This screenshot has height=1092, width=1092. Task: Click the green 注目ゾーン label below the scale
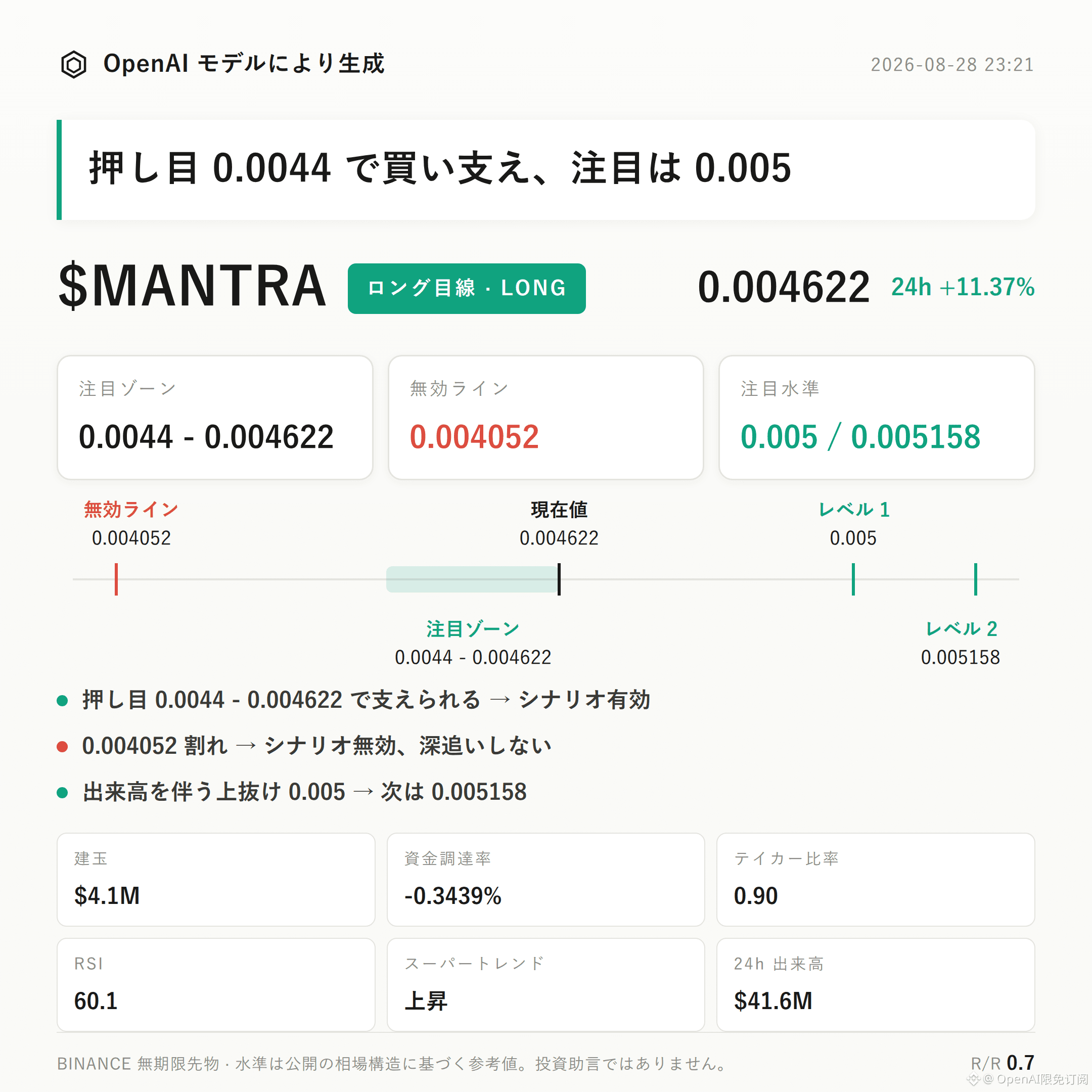click(473, 628)
